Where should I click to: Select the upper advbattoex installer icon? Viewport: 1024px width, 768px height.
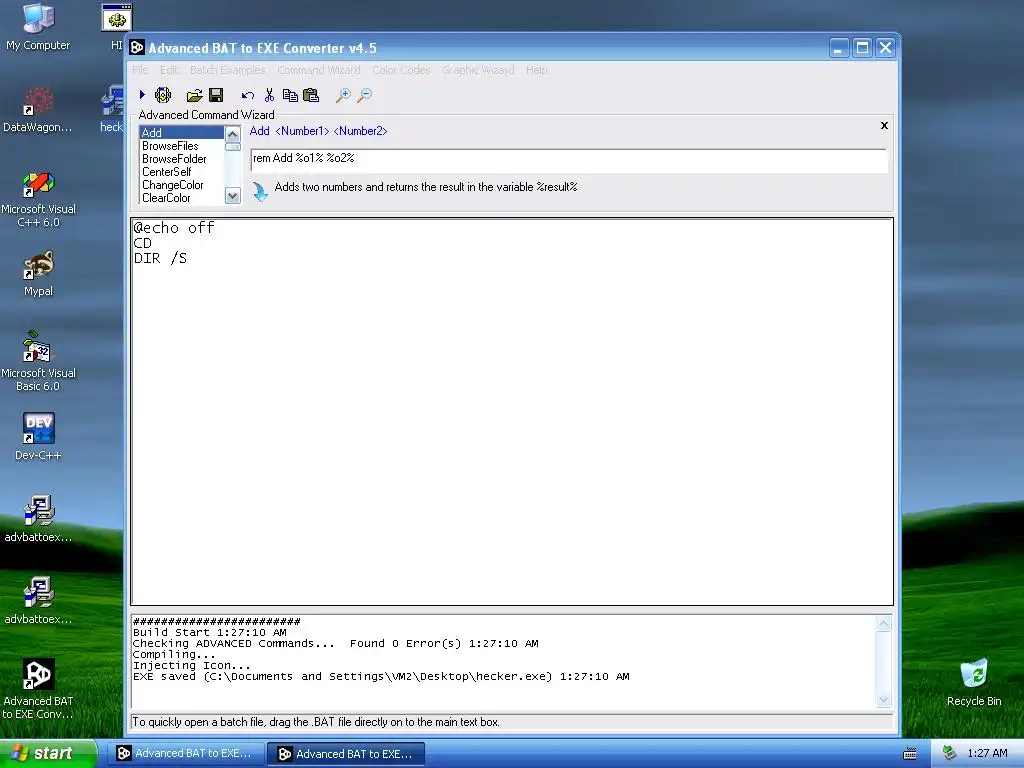(38, 519)
